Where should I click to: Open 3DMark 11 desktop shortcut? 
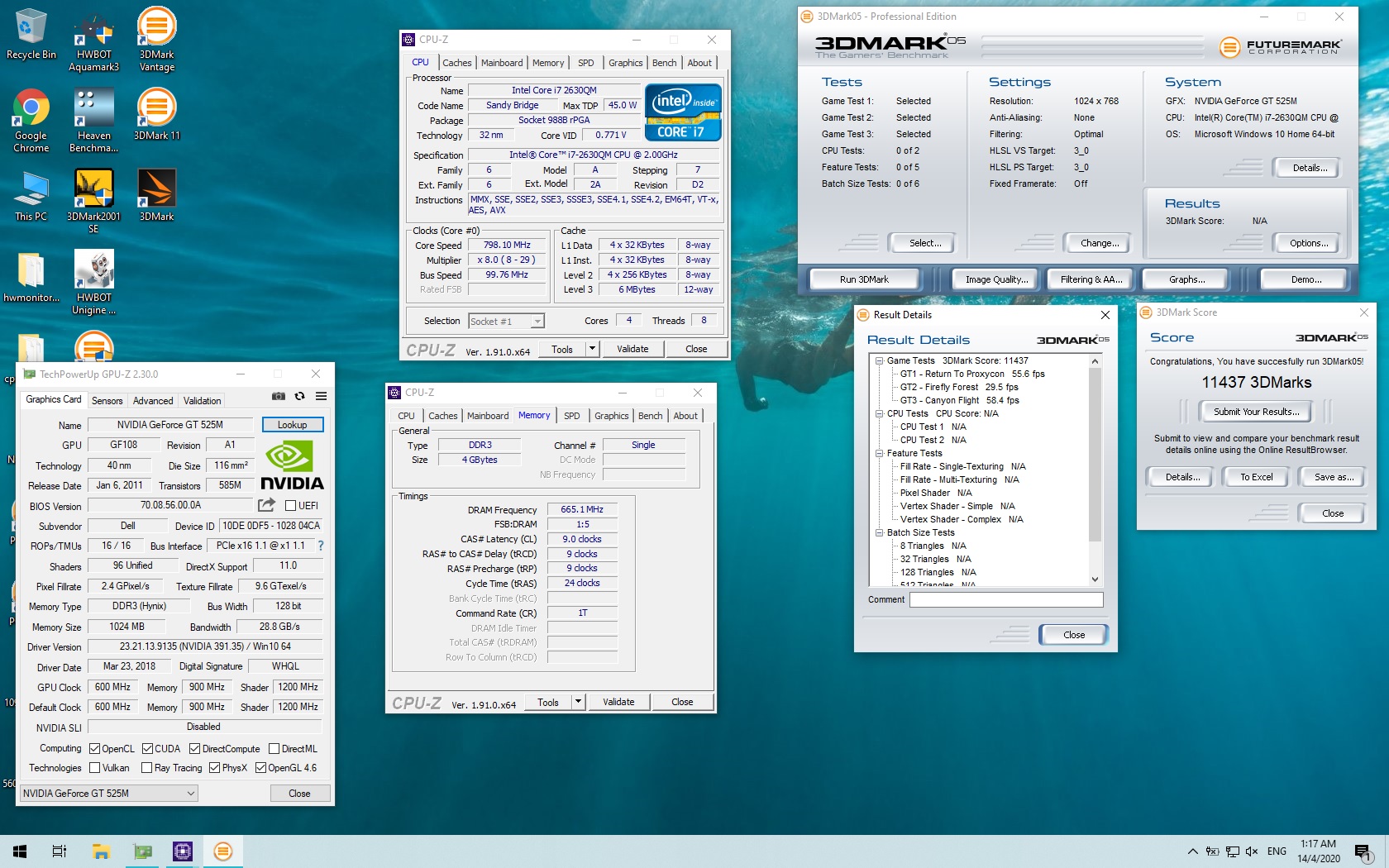pyautogui.click(x=156, y=114)
